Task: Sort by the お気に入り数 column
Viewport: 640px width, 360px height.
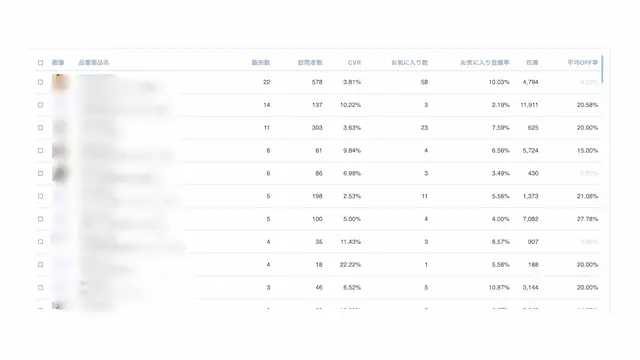Action: click(409, 62)
